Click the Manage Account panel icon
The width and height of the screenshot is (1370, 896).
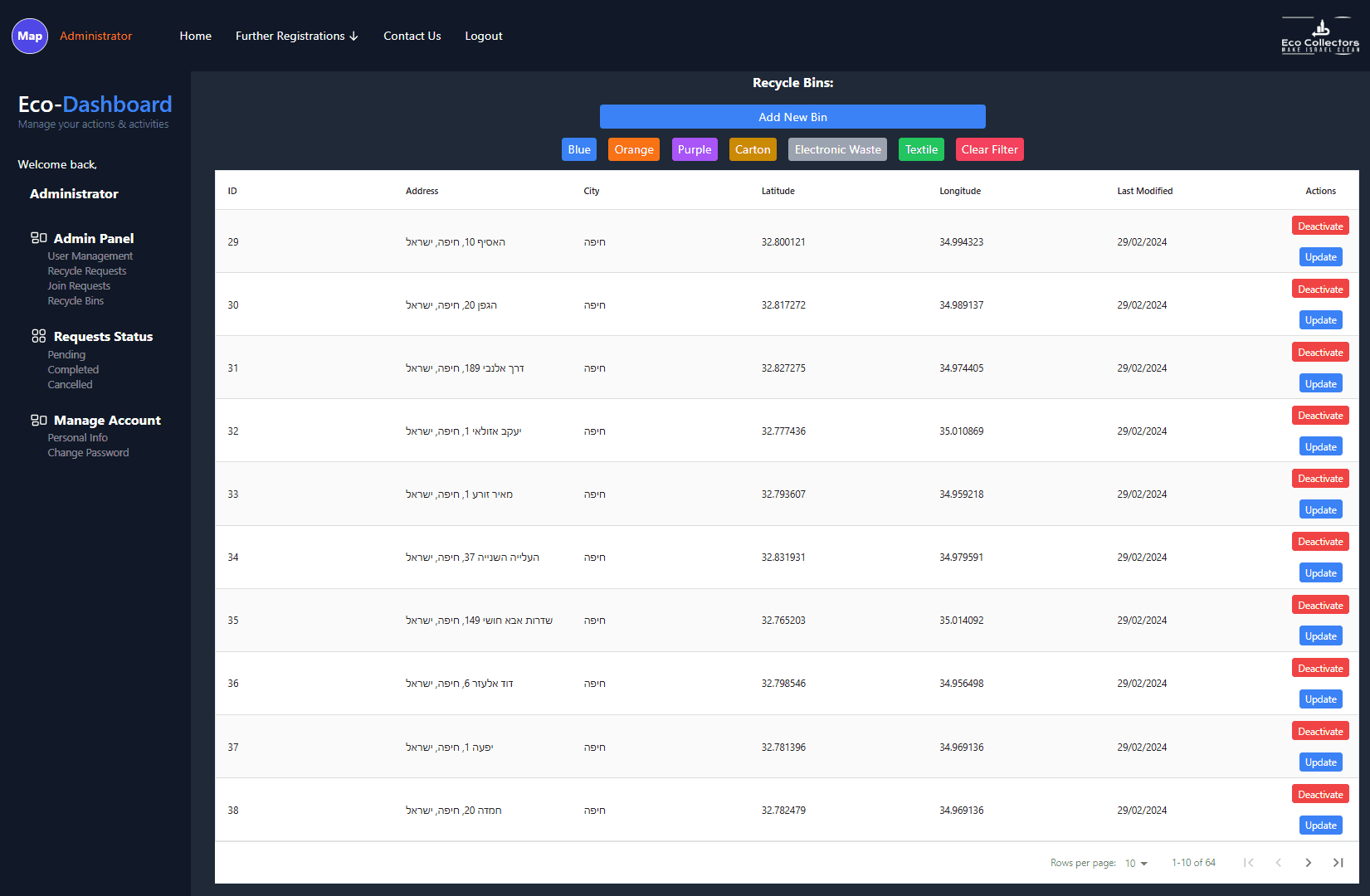(x=38, y=420)
